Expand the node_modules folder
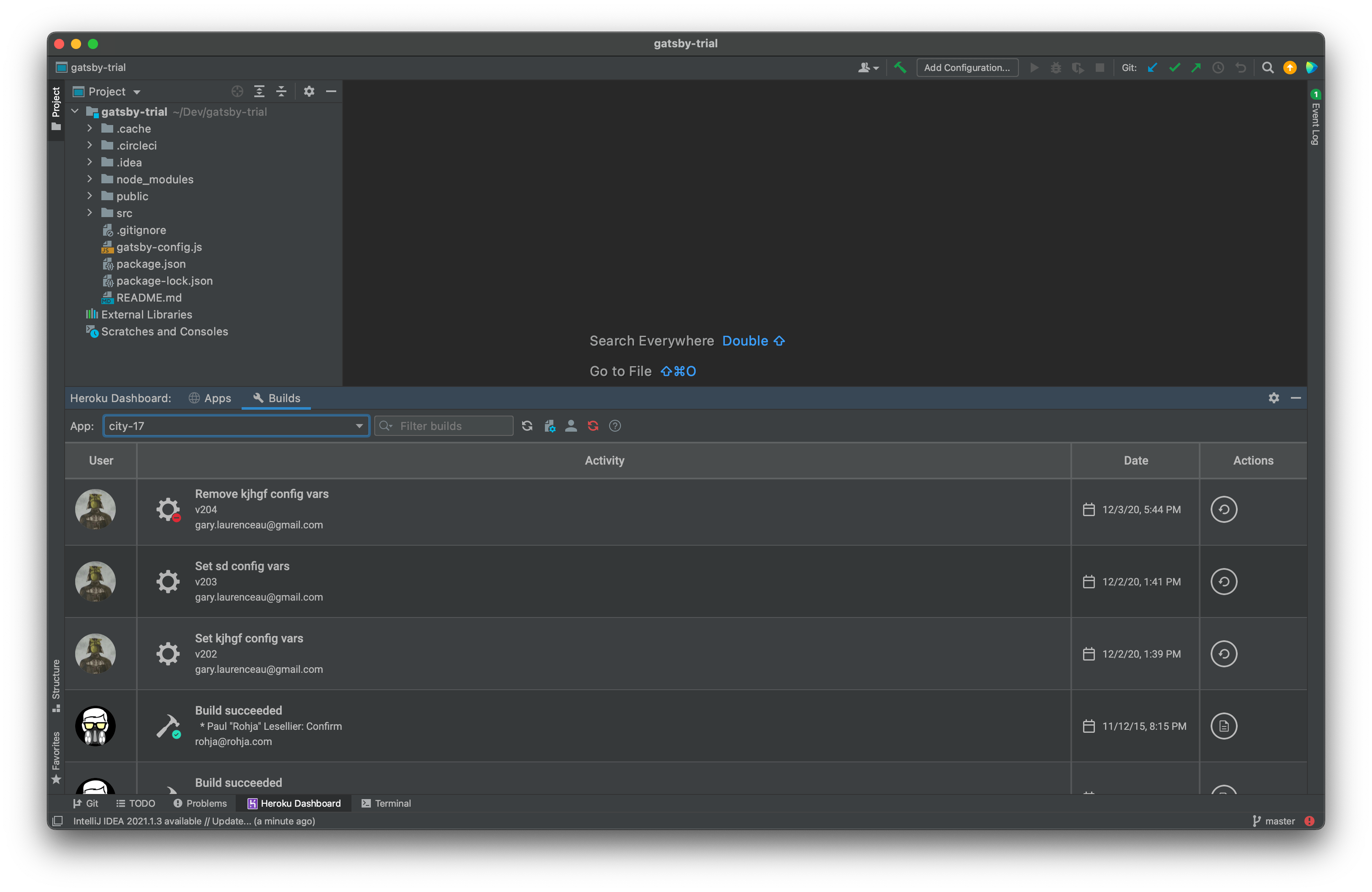 [90, 179]
